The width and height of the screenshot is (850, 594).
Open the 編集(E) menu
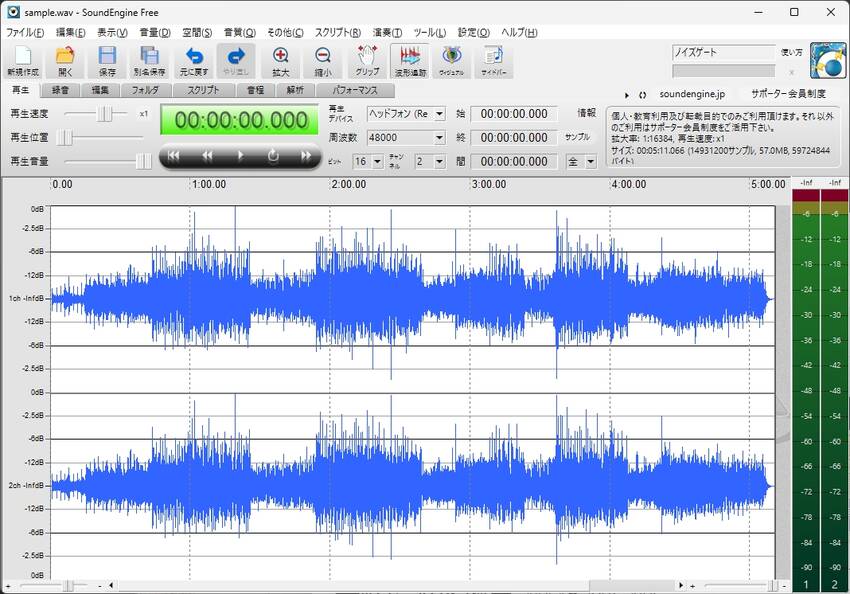click(x=70, y=33)
